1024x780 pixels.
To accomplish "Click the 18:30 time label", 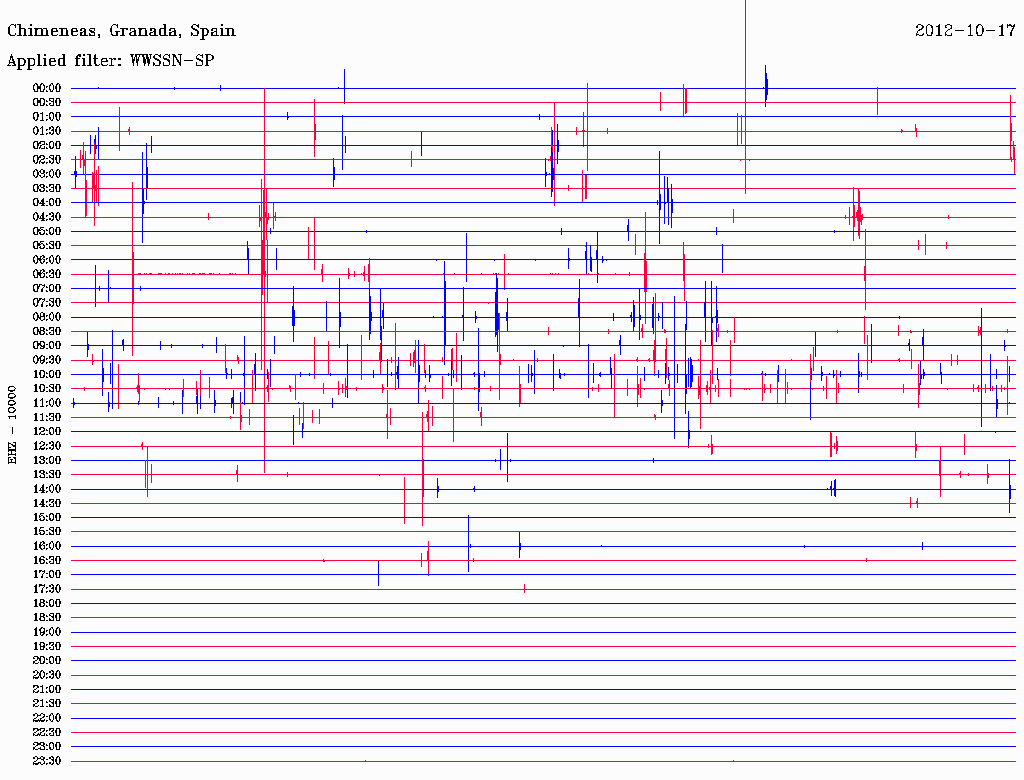I will (x=47, y=617).
